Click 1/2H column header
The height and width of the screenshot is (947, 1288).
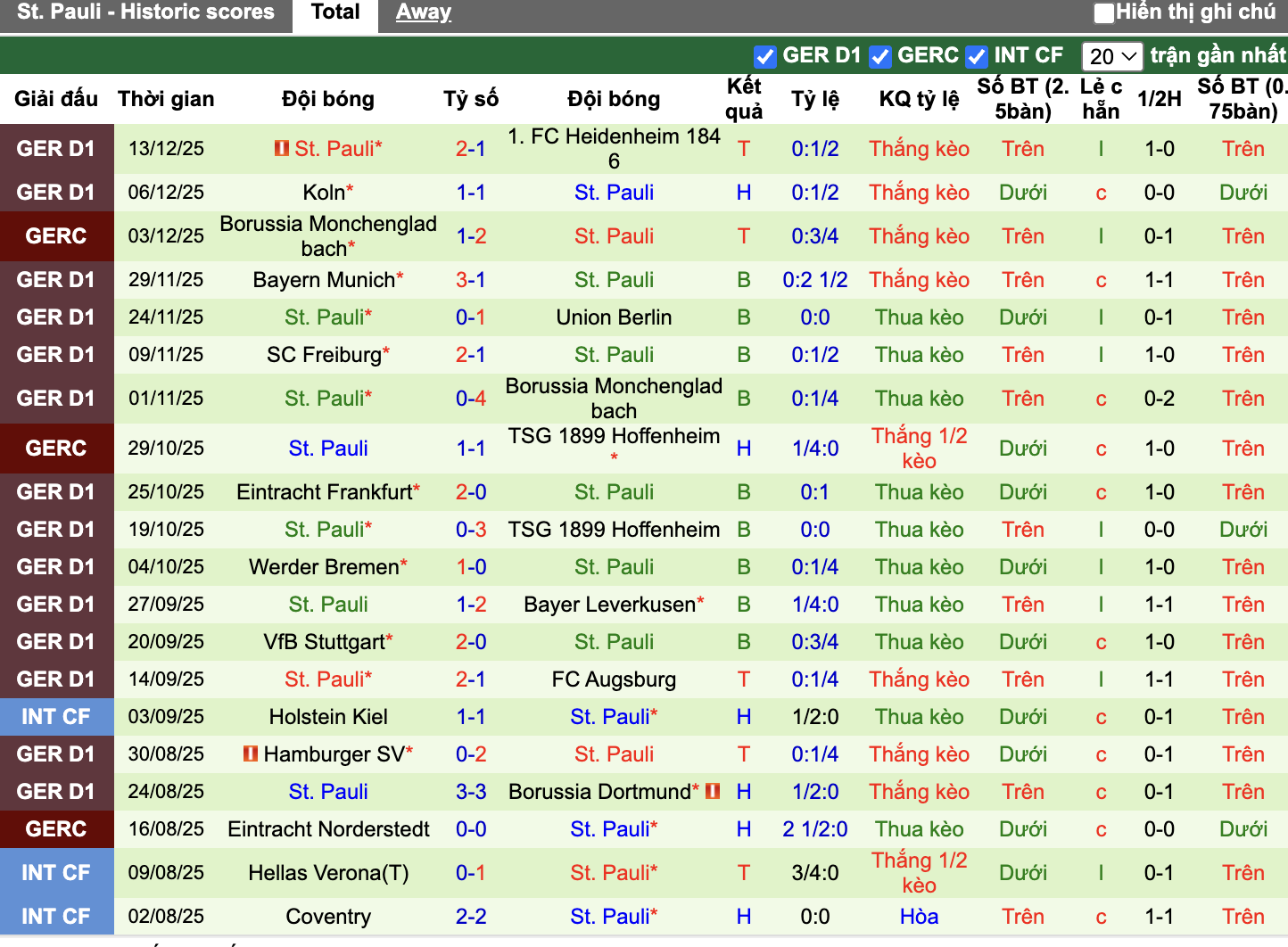click(1160, 99)
